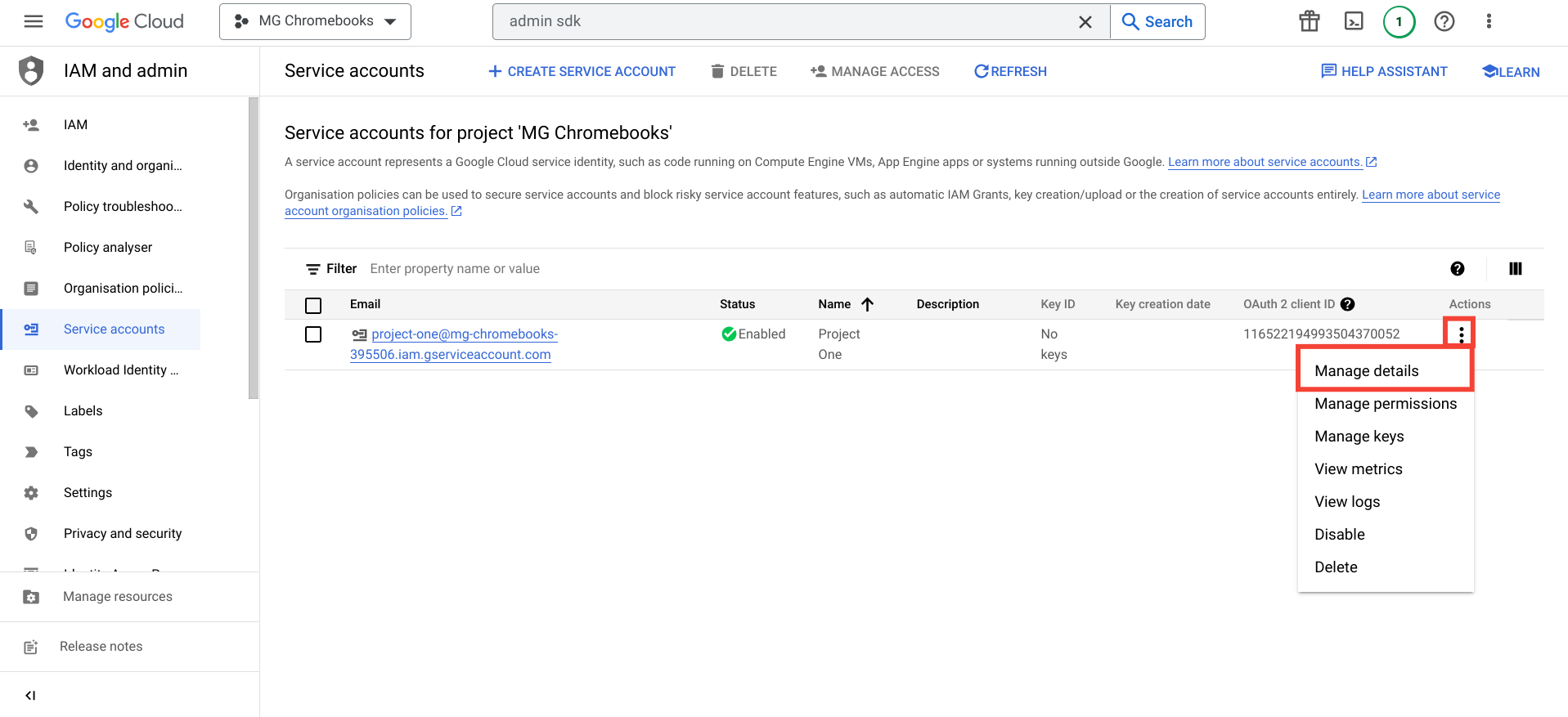The width and height of the screenshot is (1568, 717).
Task: Choose View metrics in the menu
Action: [1386, 469]
